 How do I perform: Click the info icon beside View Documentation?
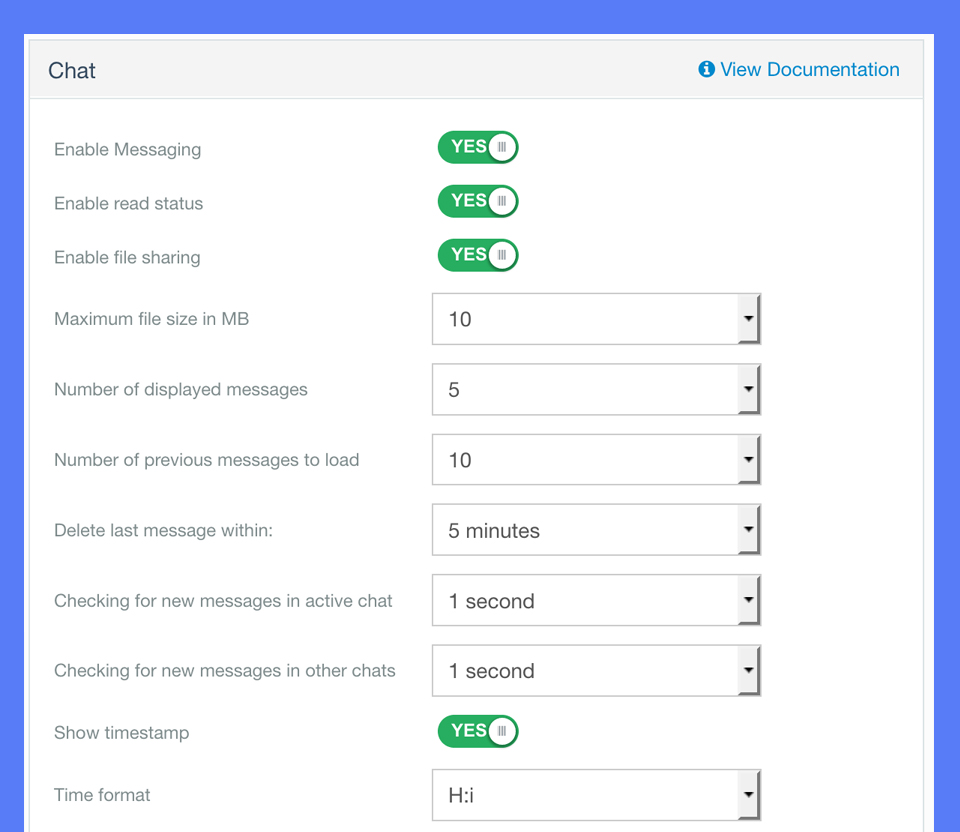(707, 69)
